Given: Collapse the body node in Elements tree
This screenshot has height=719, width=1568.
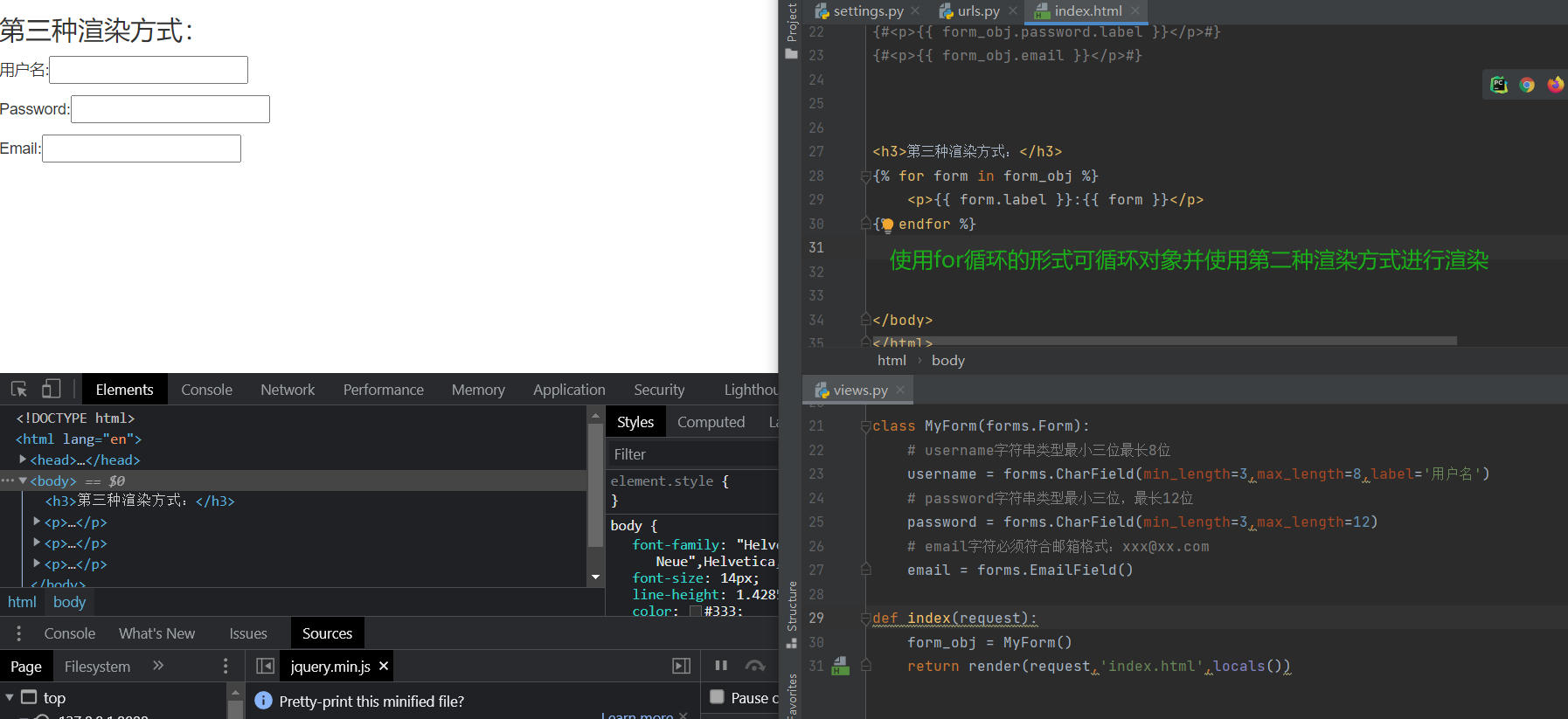Looking at the screenshot, I should click(23, 480).
